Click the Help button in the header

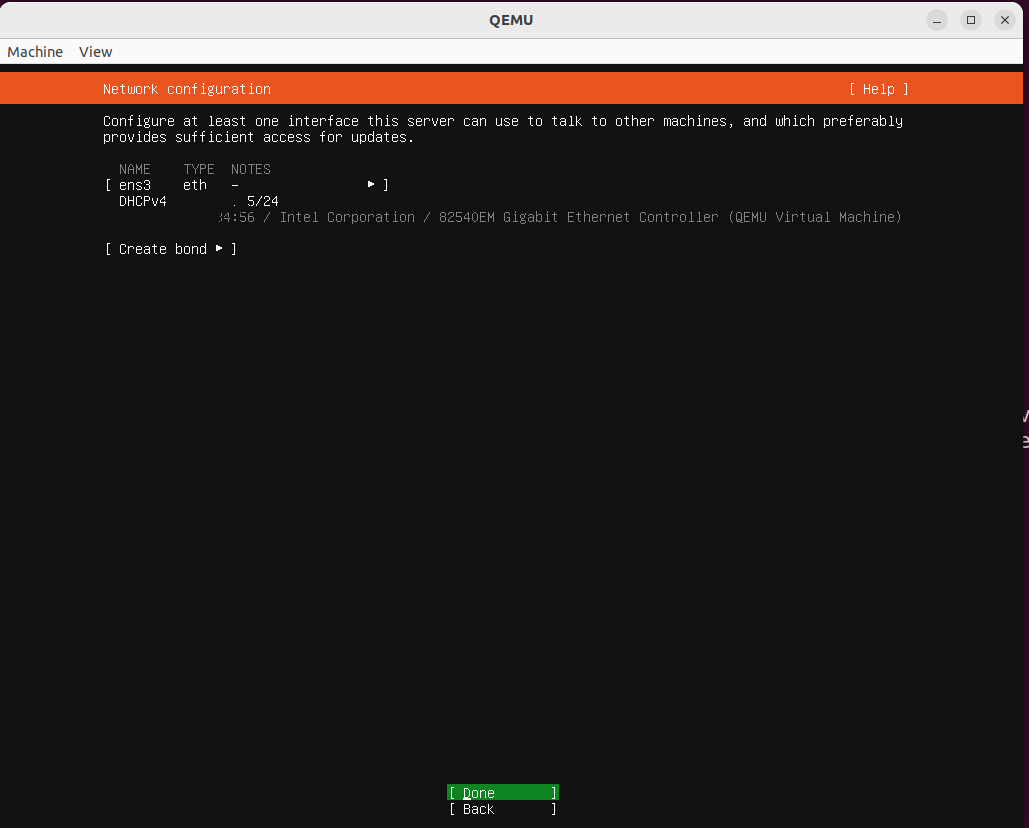pos(878,89)
